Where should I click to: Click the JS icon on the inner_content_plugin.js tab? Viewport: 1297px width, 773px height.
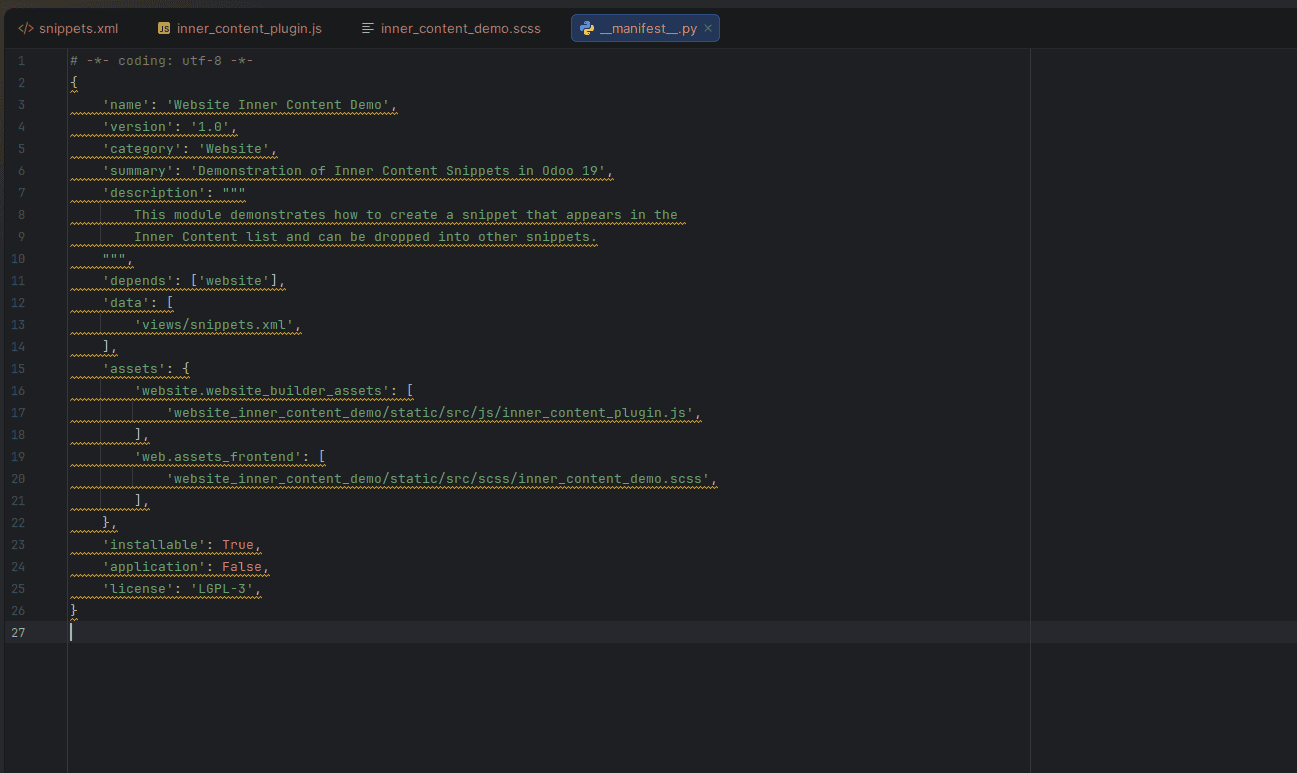[162, 28]
